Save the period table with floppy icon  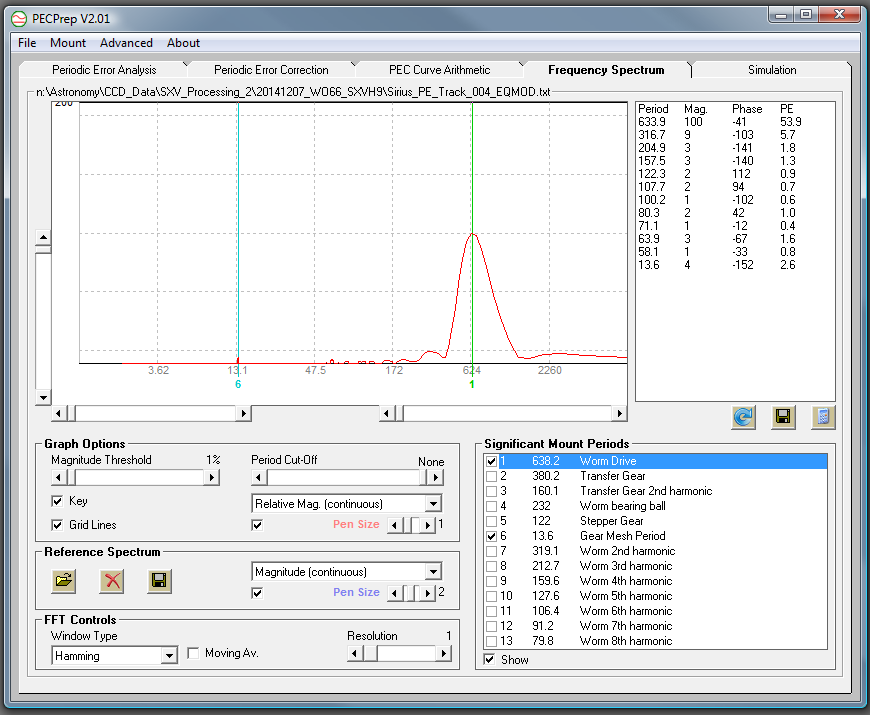coord(783,417)
